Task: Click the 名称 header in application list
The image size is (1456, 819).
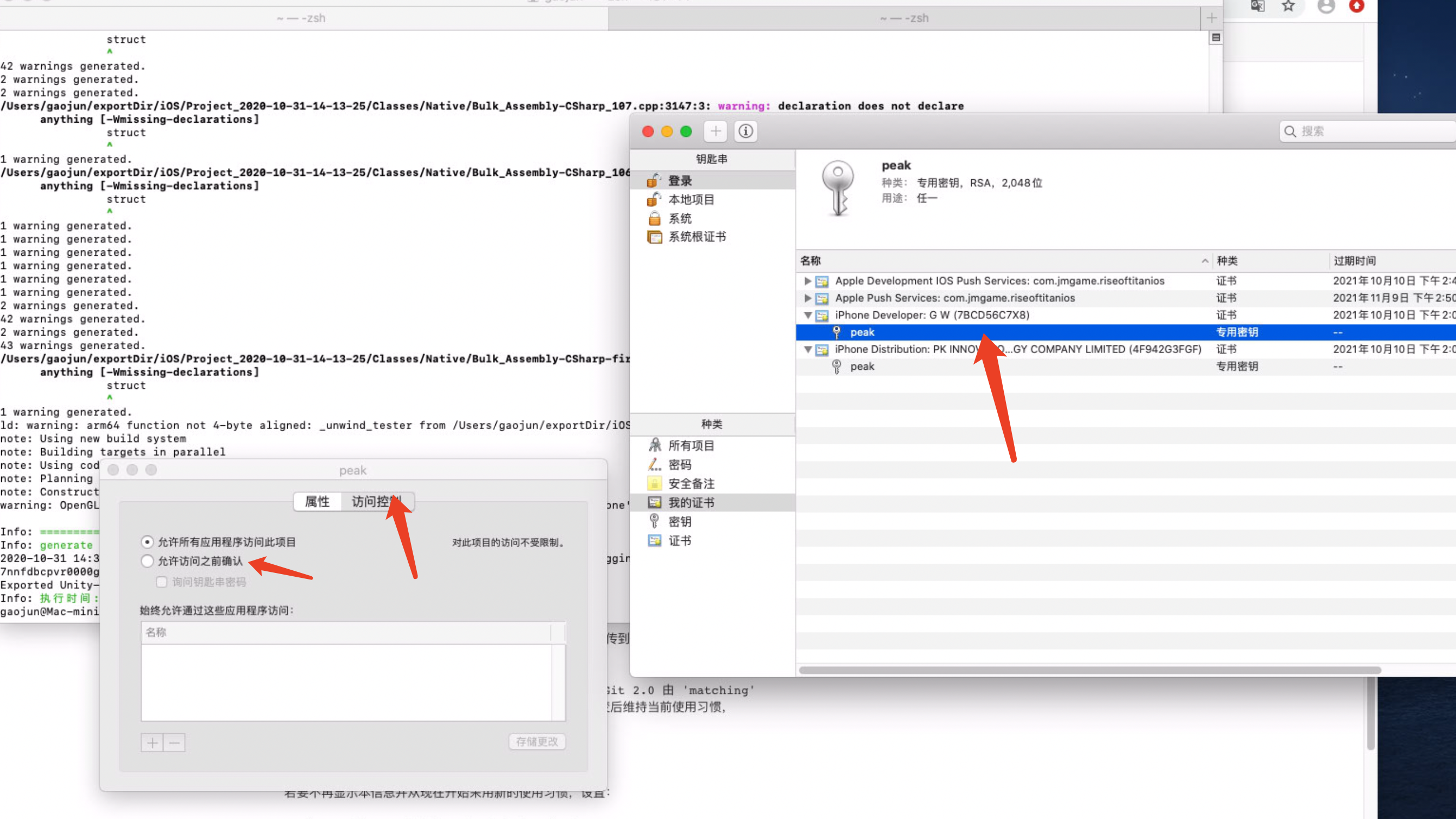Action: 346,632
